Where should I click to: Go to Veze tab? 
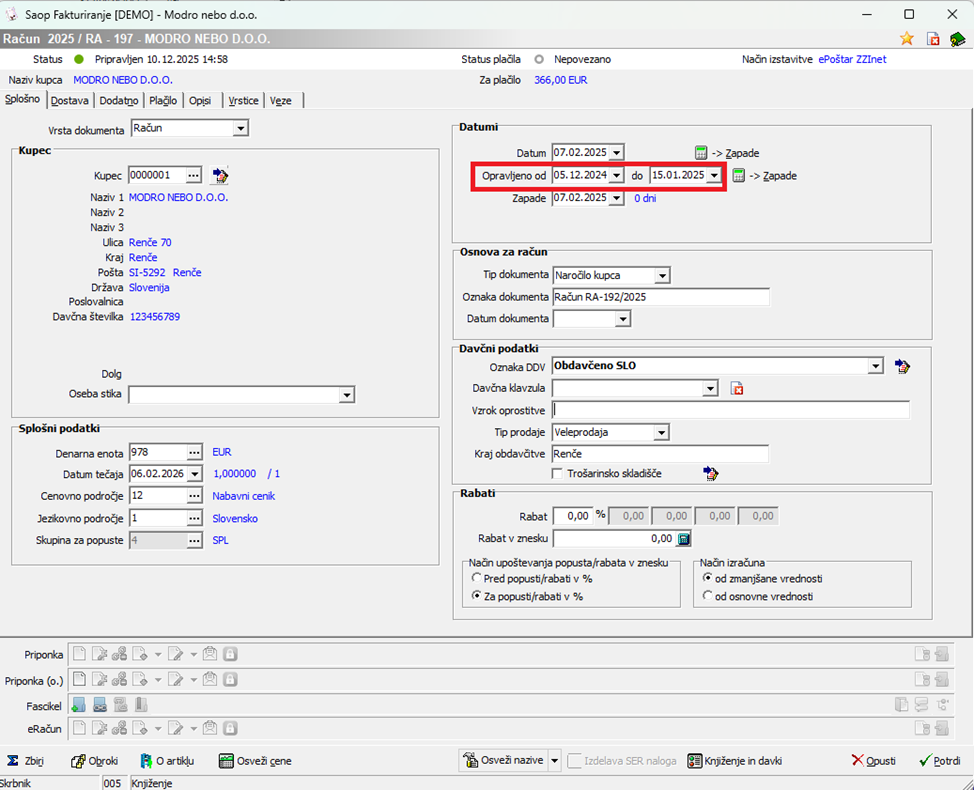(281, 101)
